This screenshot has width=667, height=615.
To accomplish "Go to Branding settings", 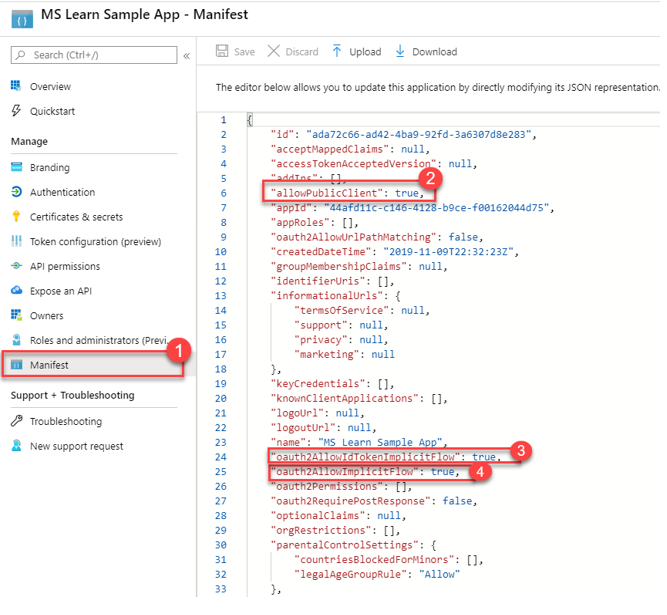I will (50, 168).
